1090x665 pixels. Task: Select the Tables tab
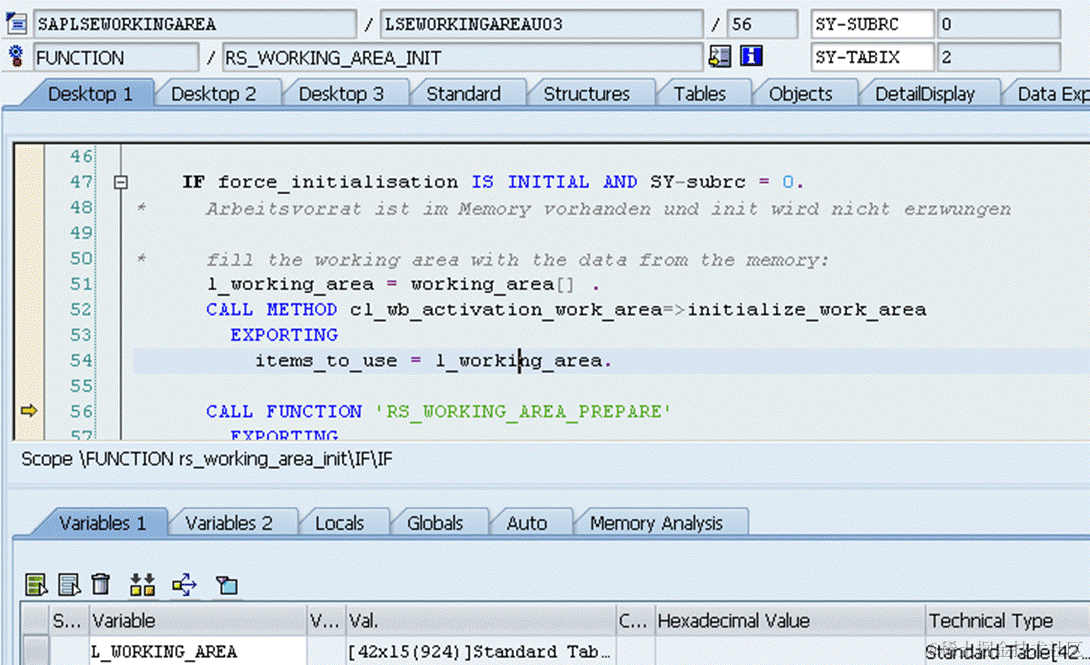699,94
